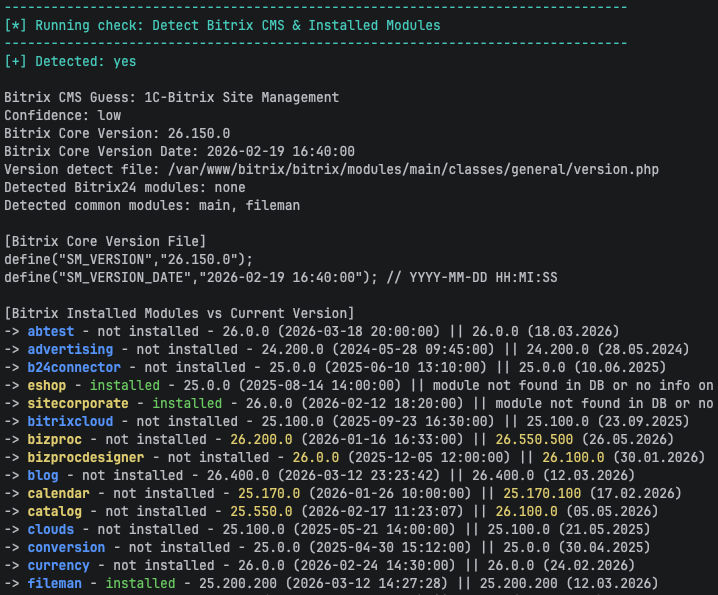Click the date (28.05.2024) in advertising row

(643, 349)
